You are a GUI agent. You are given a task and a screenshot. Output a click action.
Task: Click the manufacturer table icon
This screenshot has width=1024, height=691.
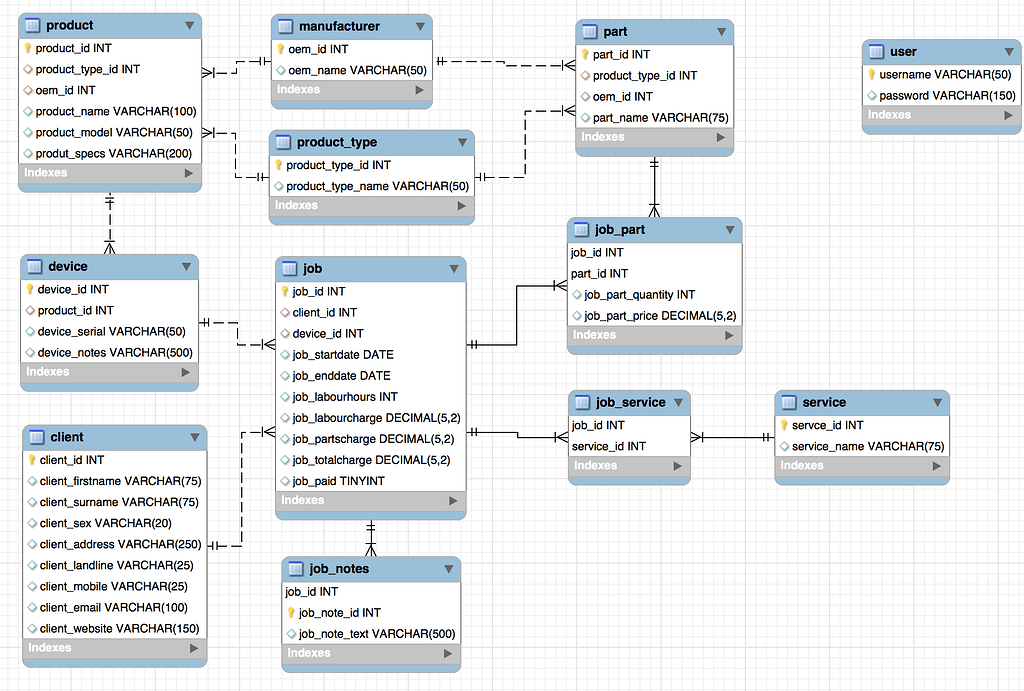[285, 26]
